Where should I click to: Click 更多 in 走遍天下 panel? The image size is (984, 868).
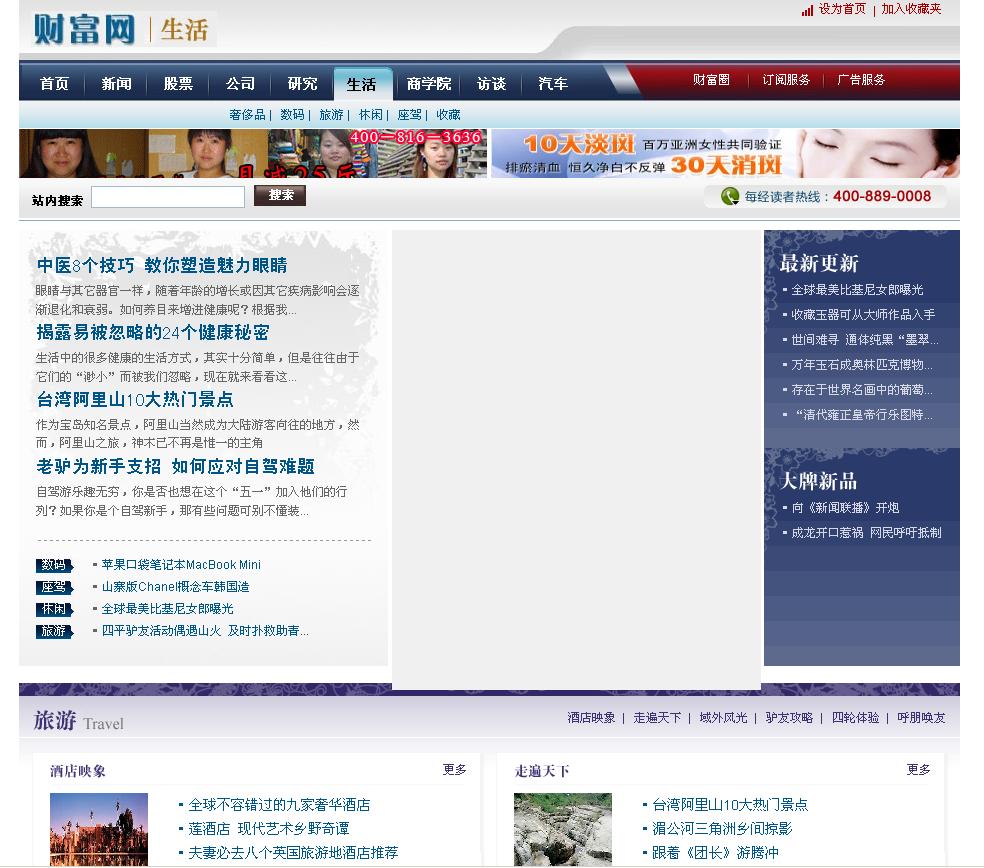tap(918, 769)
